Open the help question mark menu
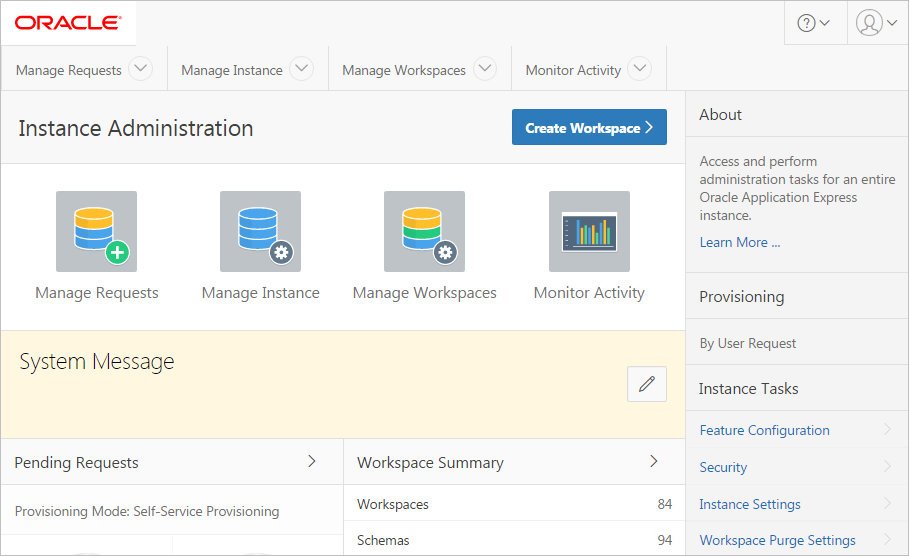This screenshot has height=556, width=909. (x=814, y=23)
